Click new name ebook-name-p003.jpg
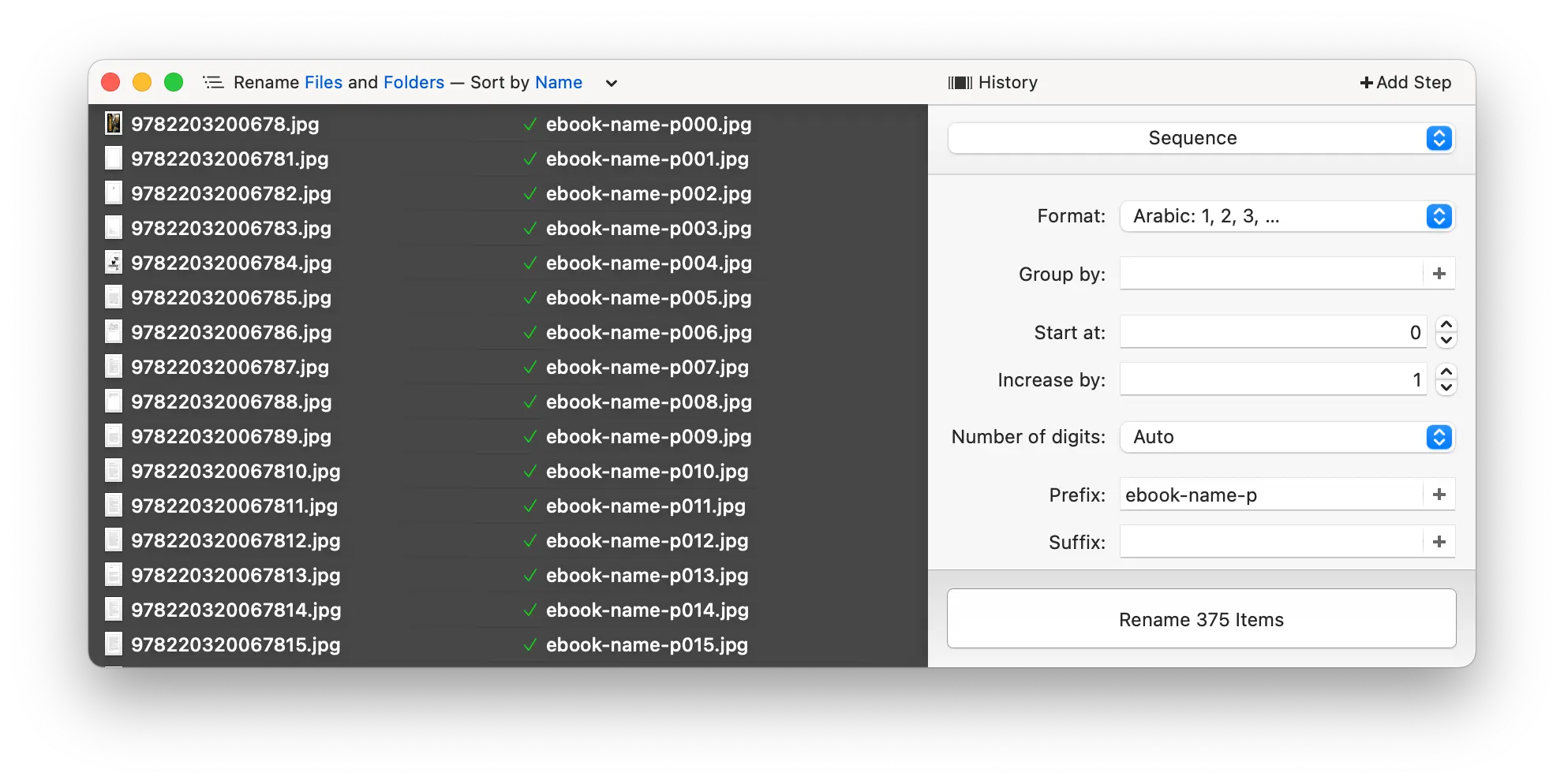Viewport: 1564px width, 784px height. click(649, 228)
